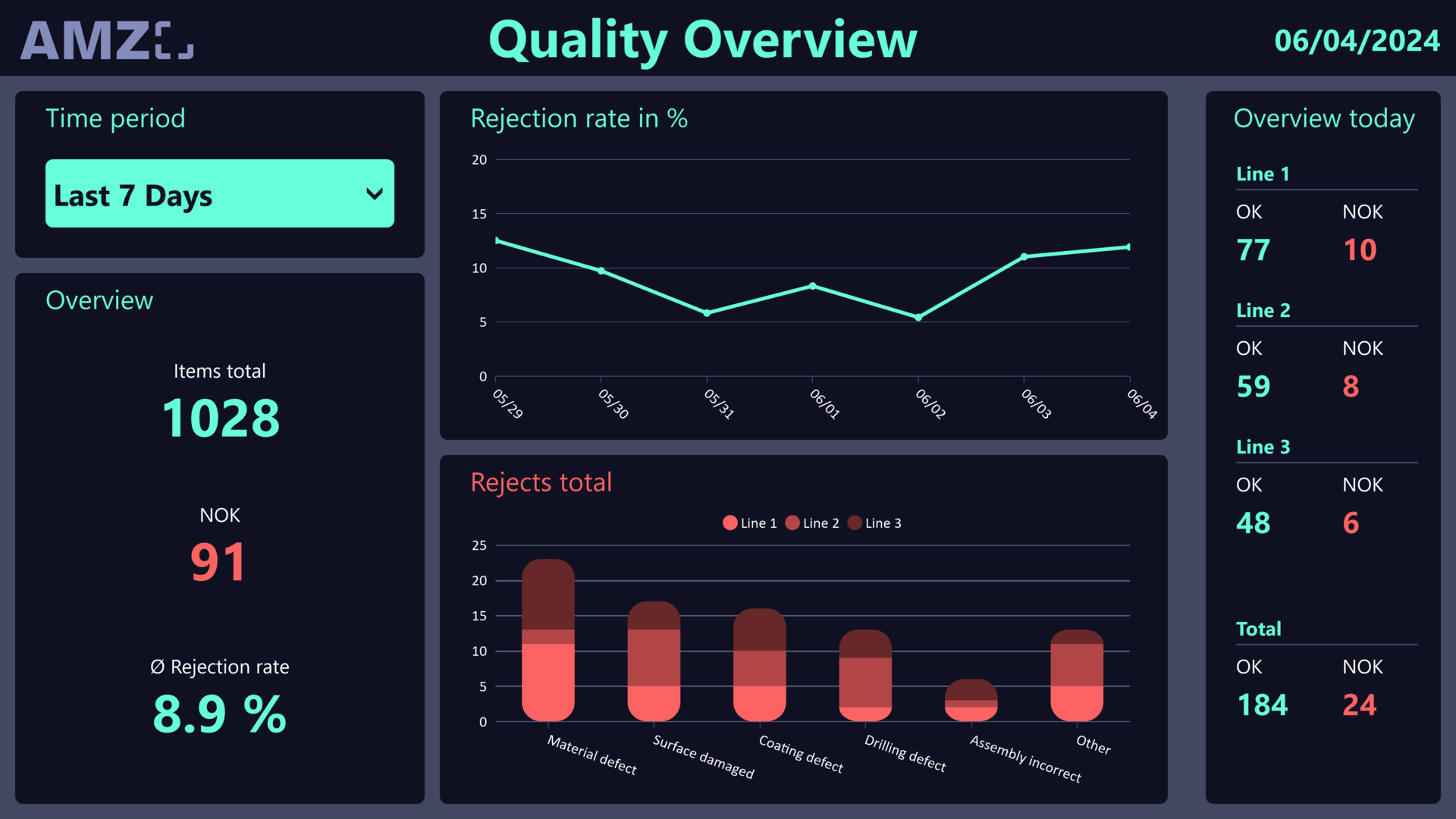
Task: Toggle Line 1 visibility in Rejects total legend
Action: coord(749,522)
